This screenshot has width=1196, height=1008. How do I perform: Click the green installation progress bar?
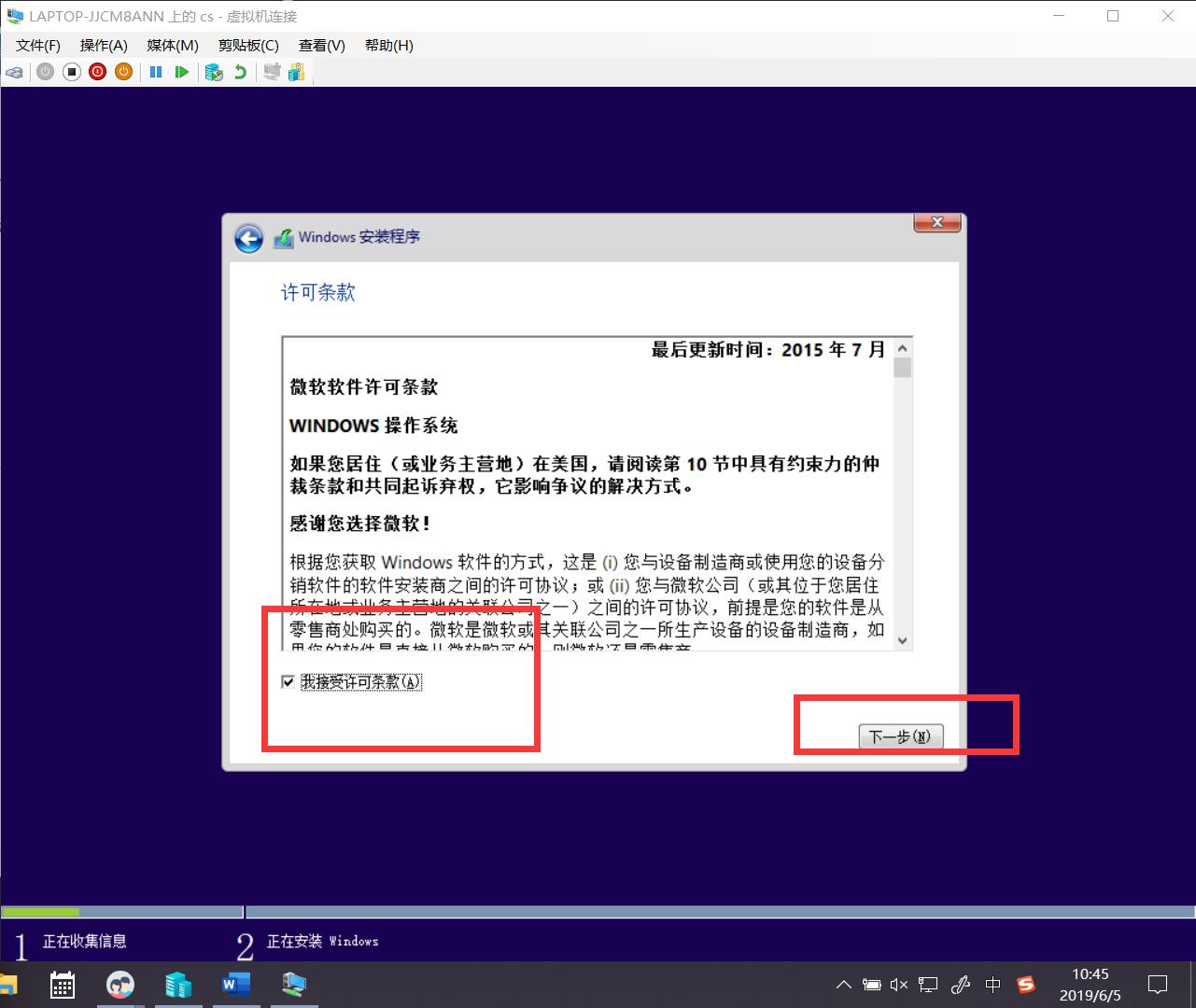[x=42, y=912]
